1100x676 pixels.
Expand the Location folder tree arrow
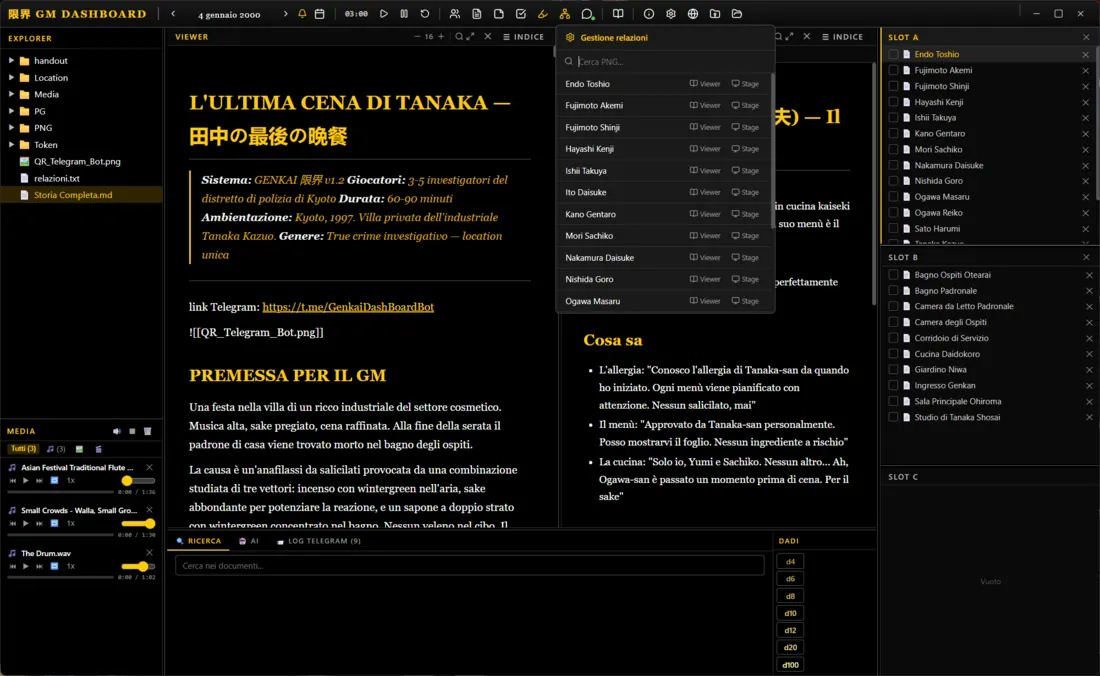pos(12,78)
